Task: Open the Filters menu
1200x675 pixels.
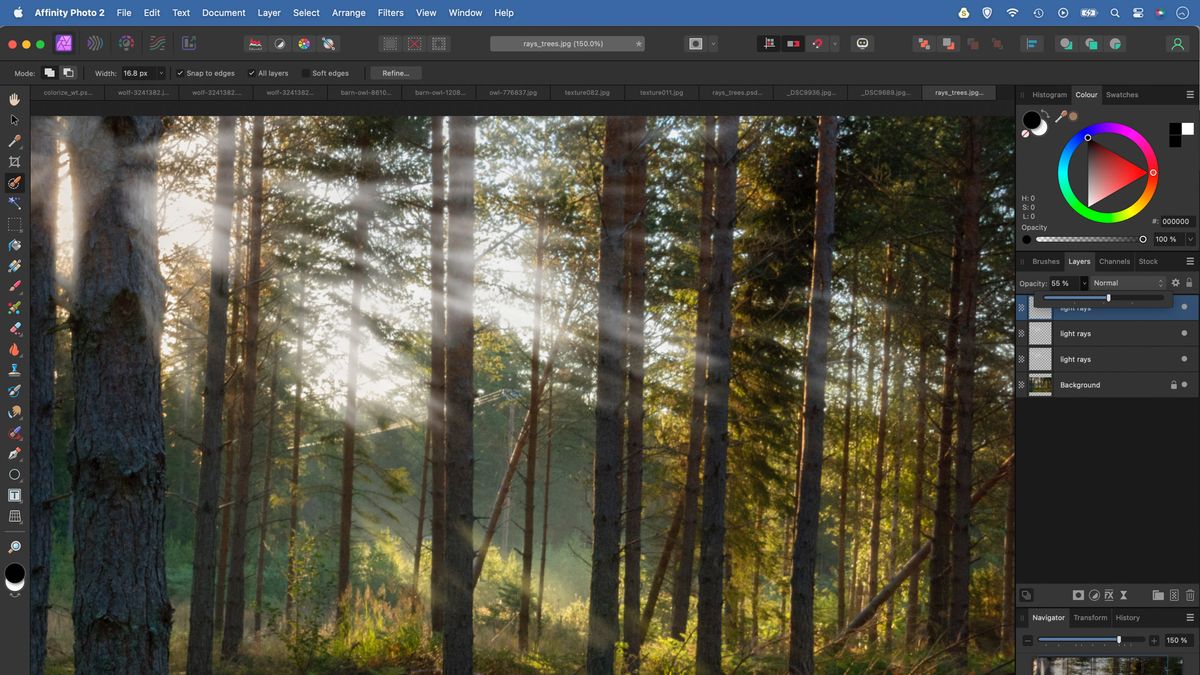Action: pyautogui.click(x=390, y=12)
